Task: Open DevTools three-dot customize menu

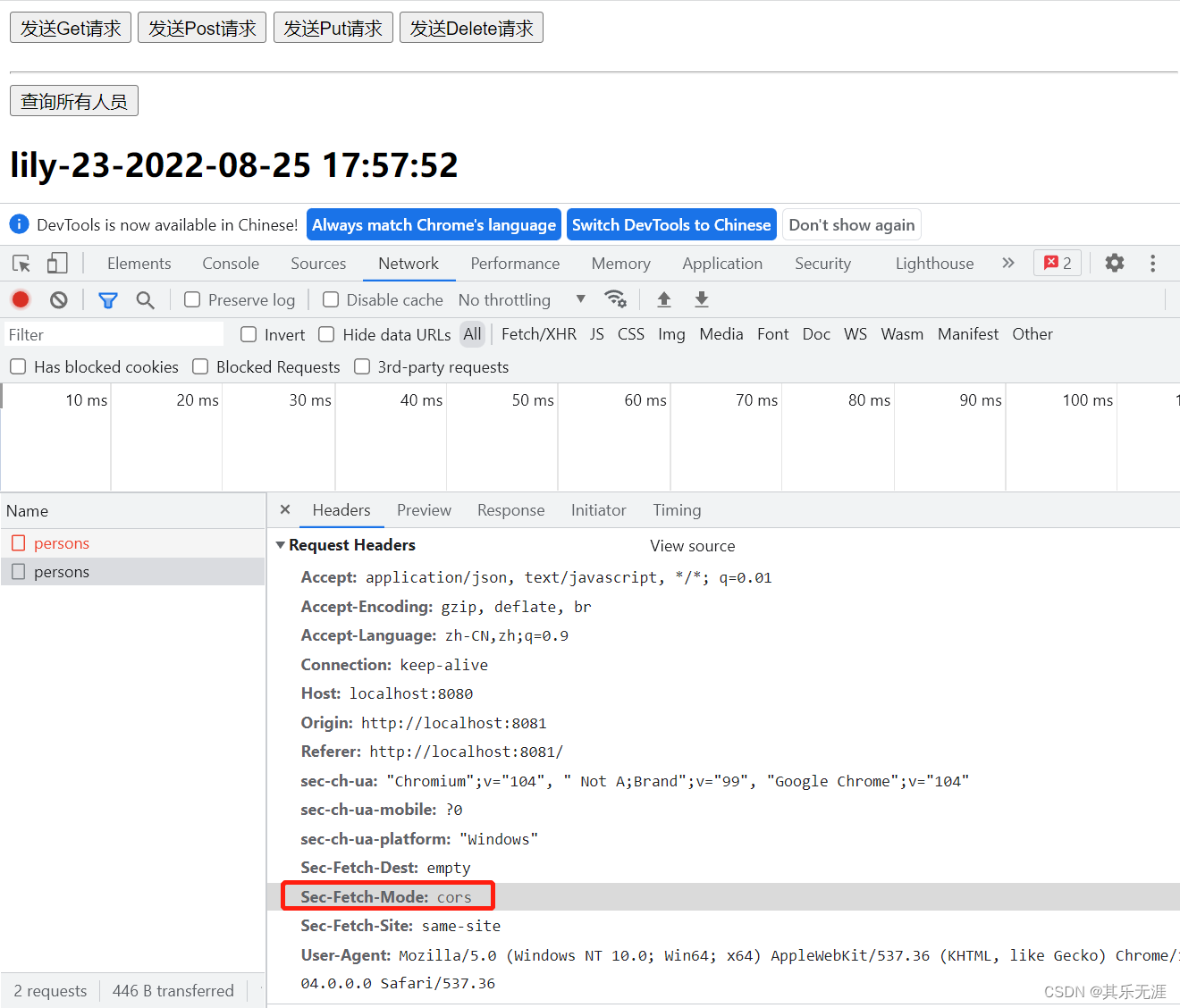Action: tap(1153, 263)
